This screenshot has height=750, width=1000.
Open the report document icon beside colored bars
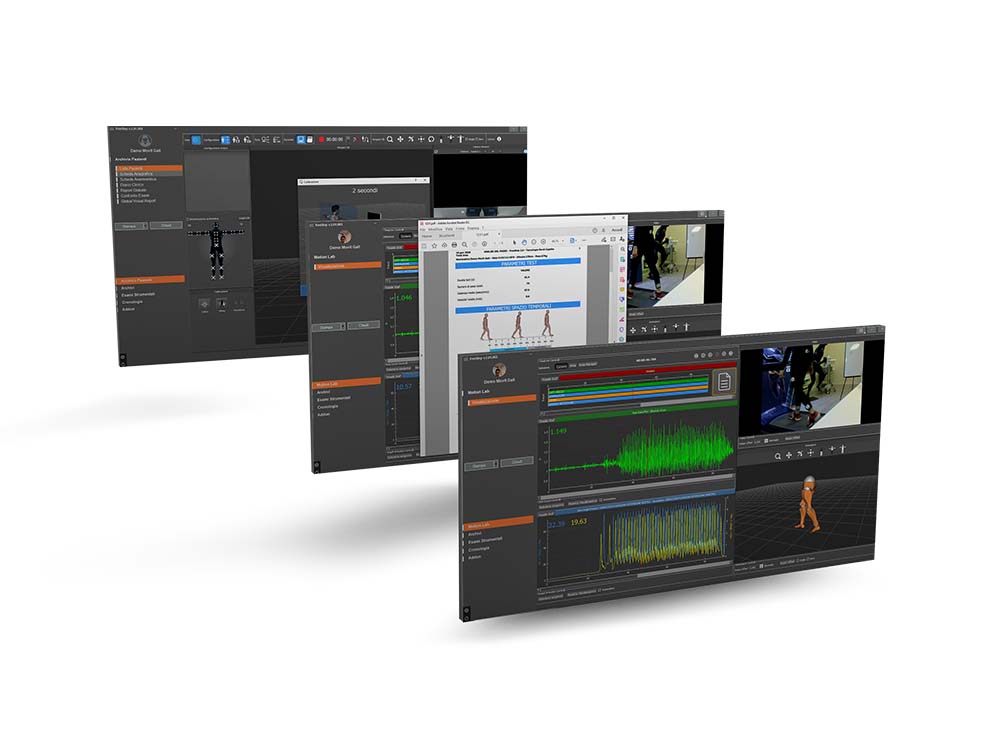click(x=722, y=381)
